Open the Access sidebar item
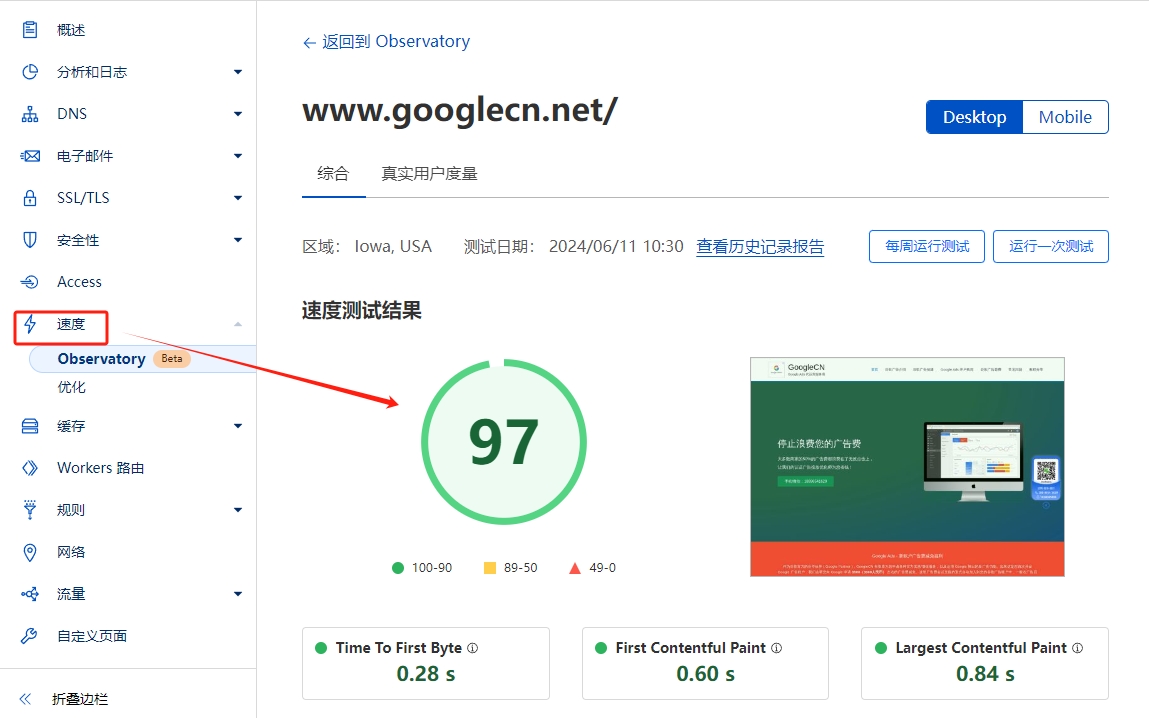 click(x=79, y=282)
